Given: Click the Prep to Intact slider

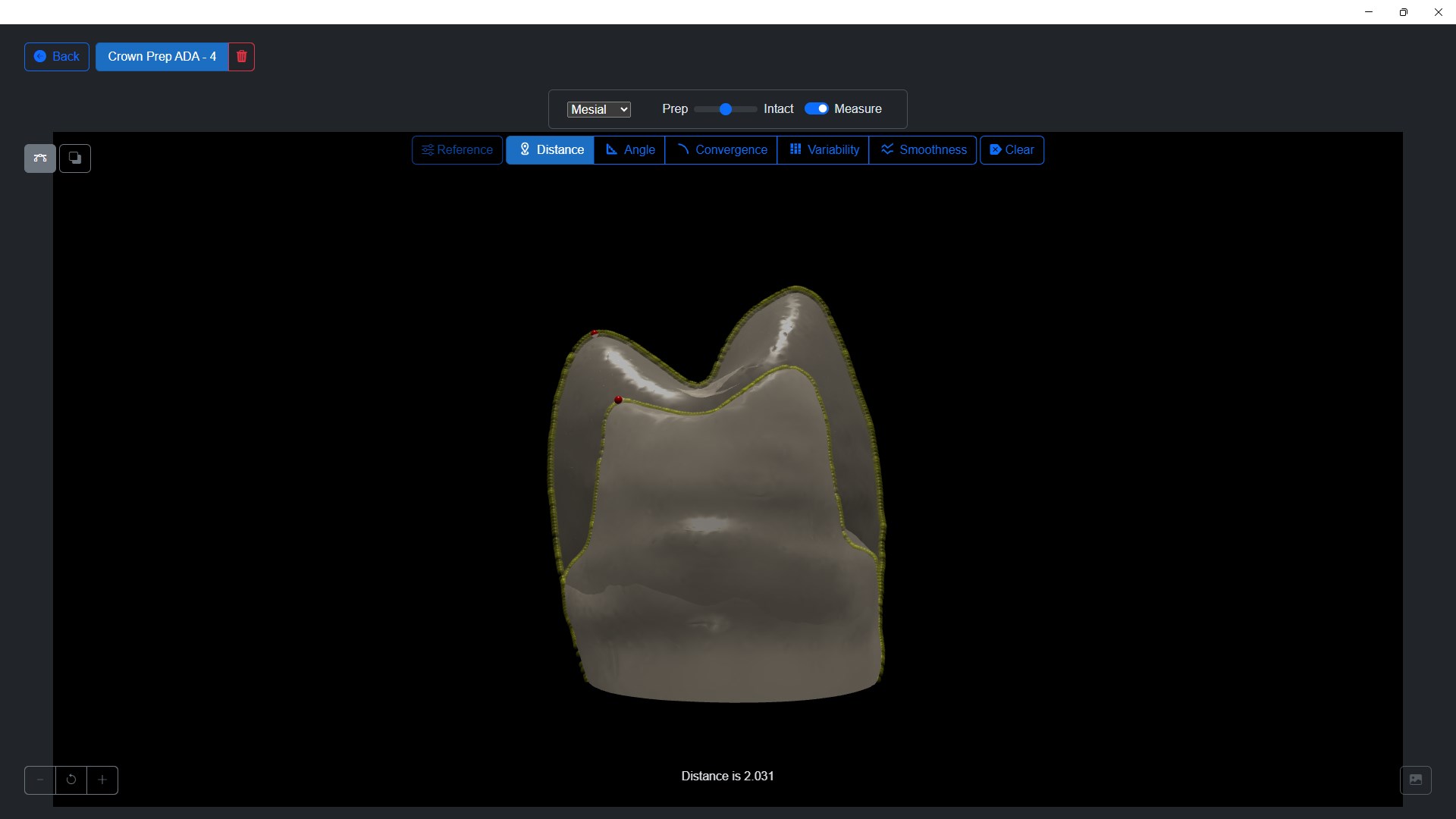Looking at the screenshot, I should (726, 109).
